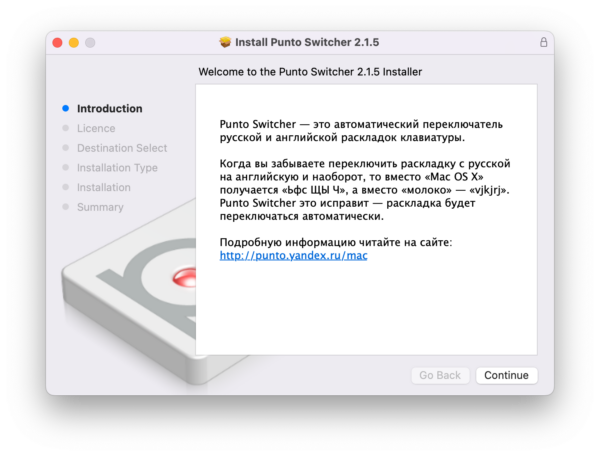600x456 pixels.
Task: Click the grey zoom window button
Action: (90, 43)
